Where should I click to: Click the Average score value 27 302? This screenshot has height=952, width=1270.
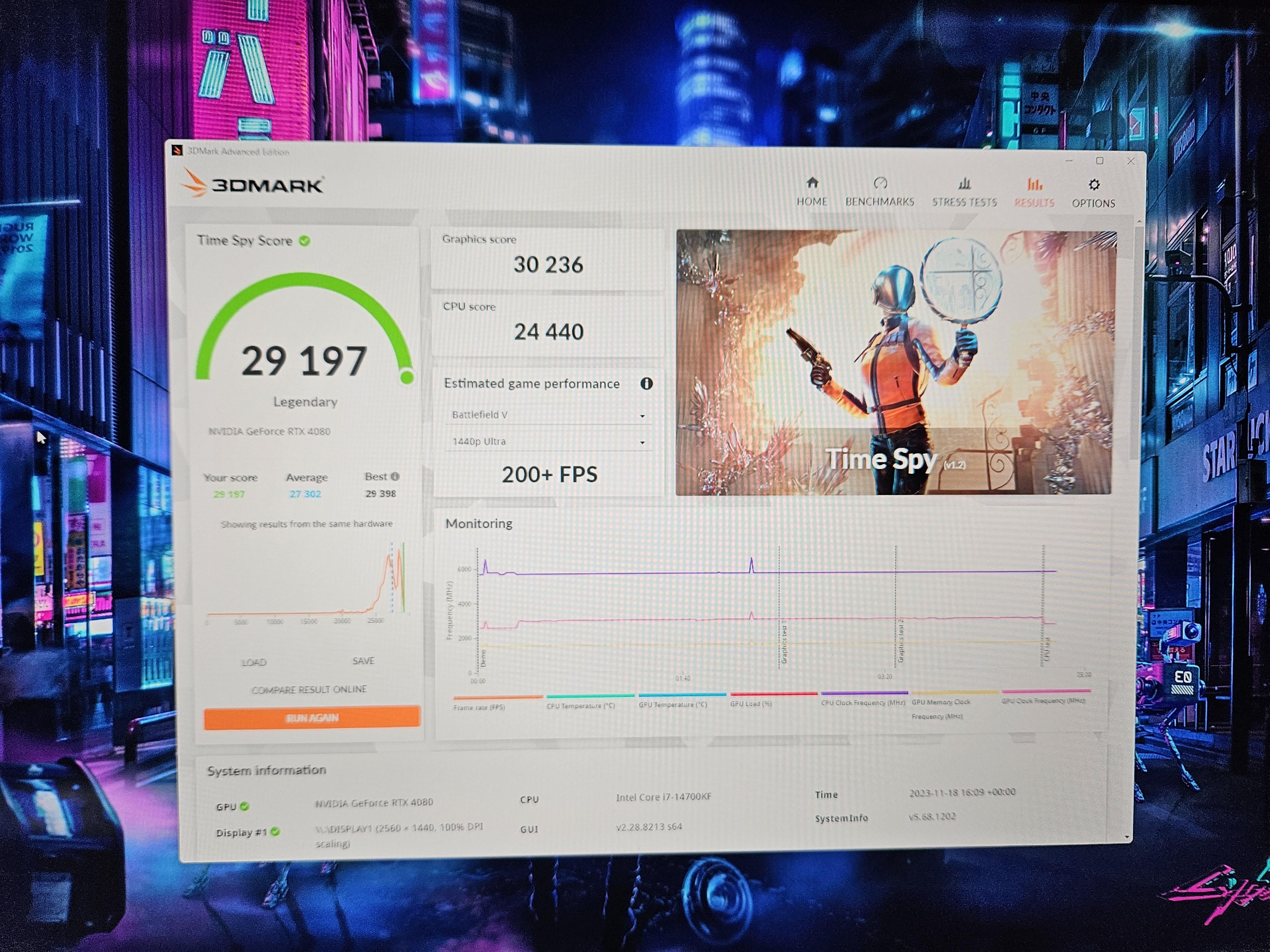(x=305, y=493)
